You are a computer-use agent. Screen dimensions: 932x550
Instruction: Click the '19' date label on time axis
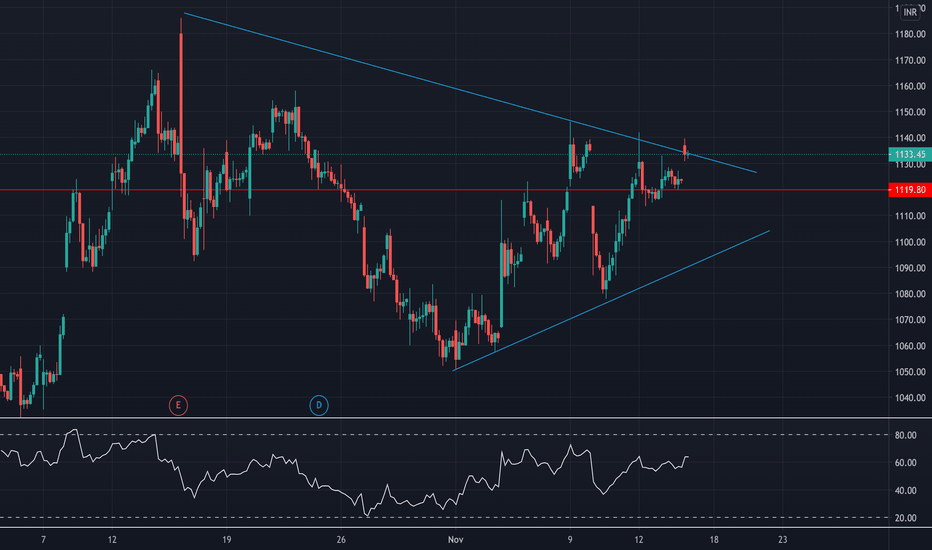click(226, 540)
